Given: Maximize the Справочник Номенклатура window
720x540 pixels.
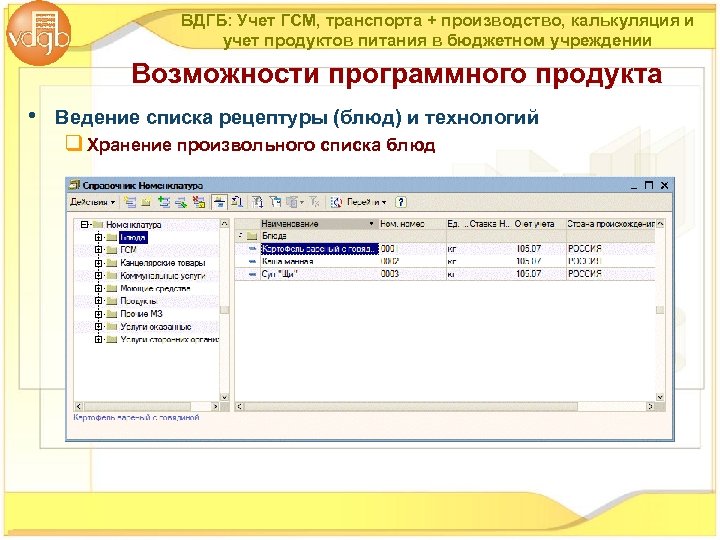Looking at the screenshot, I should [x=649, y=186].
